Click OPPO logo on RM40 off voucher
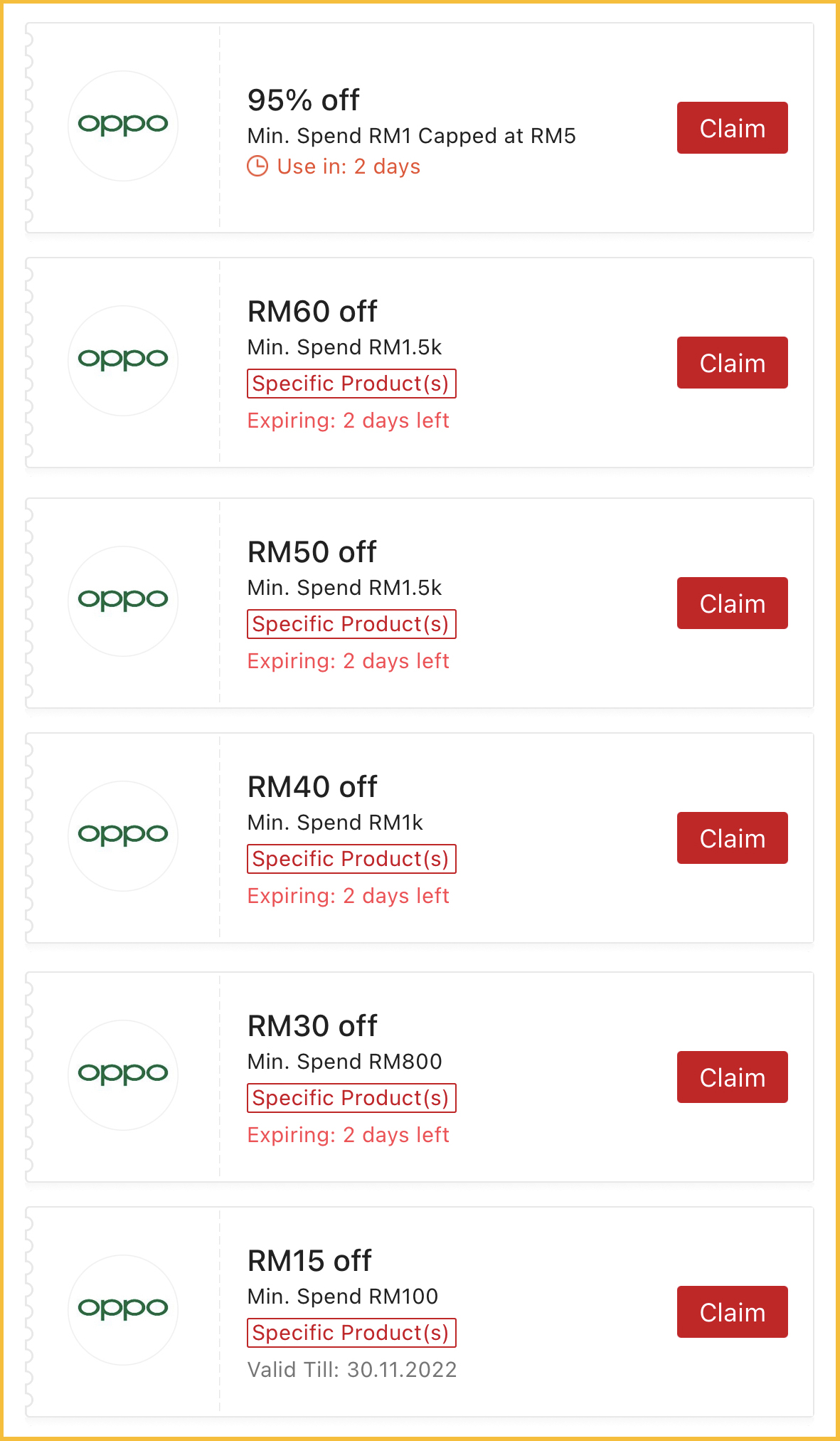This screenshot has width=840, height=1441. pos(123,835)
